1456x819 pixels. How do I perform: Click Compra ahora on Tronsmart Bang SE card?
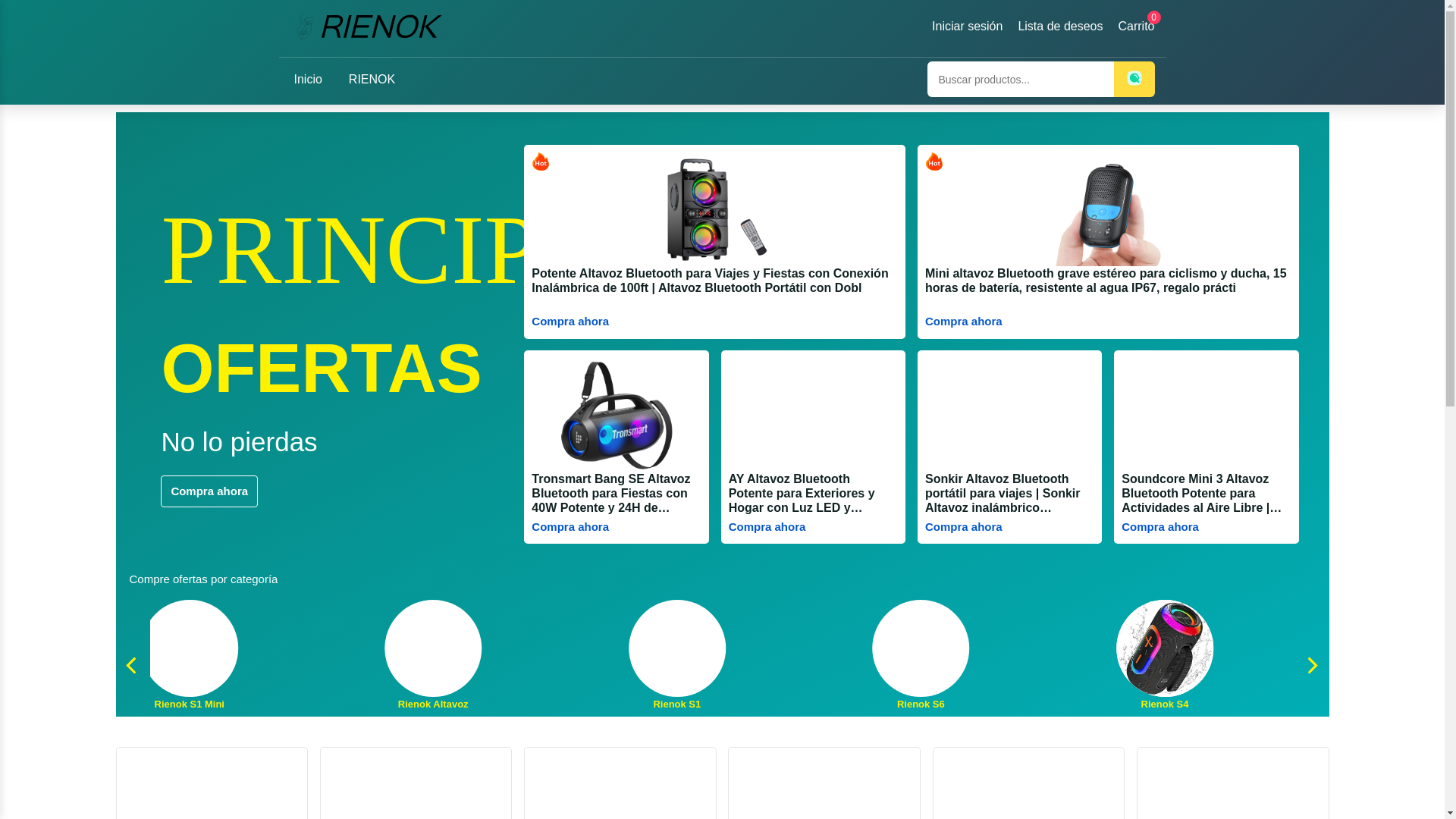click(570, 527)
